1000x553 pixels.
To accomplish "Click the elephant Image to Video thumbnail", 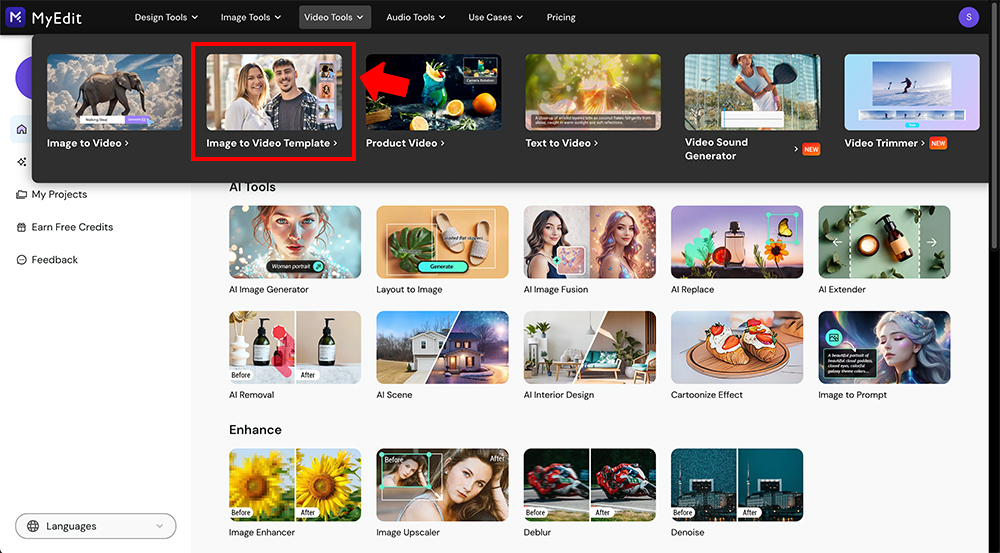I will tap(115, 92).
